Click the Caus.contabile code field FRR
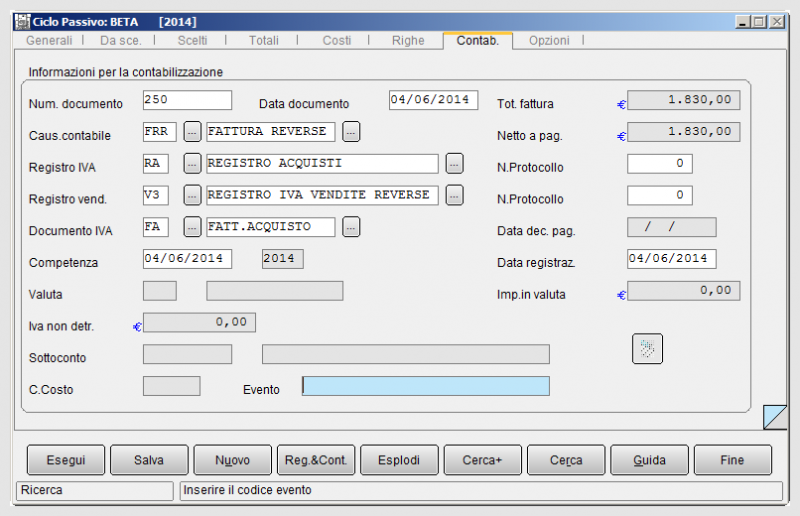 click(x=160, y=132)
